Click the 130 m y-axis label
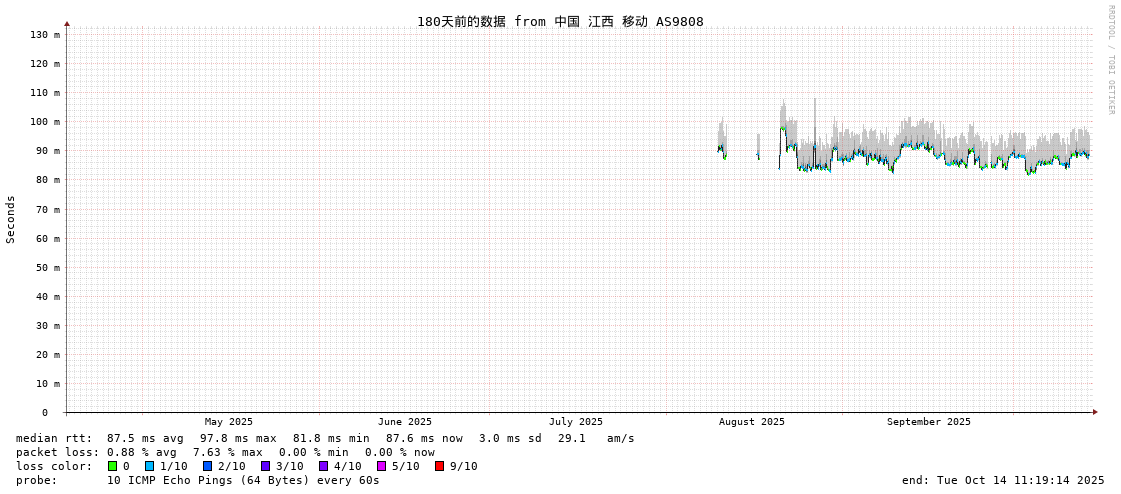The width and height of the screenshot is (1121, 494). coord(46,35)
